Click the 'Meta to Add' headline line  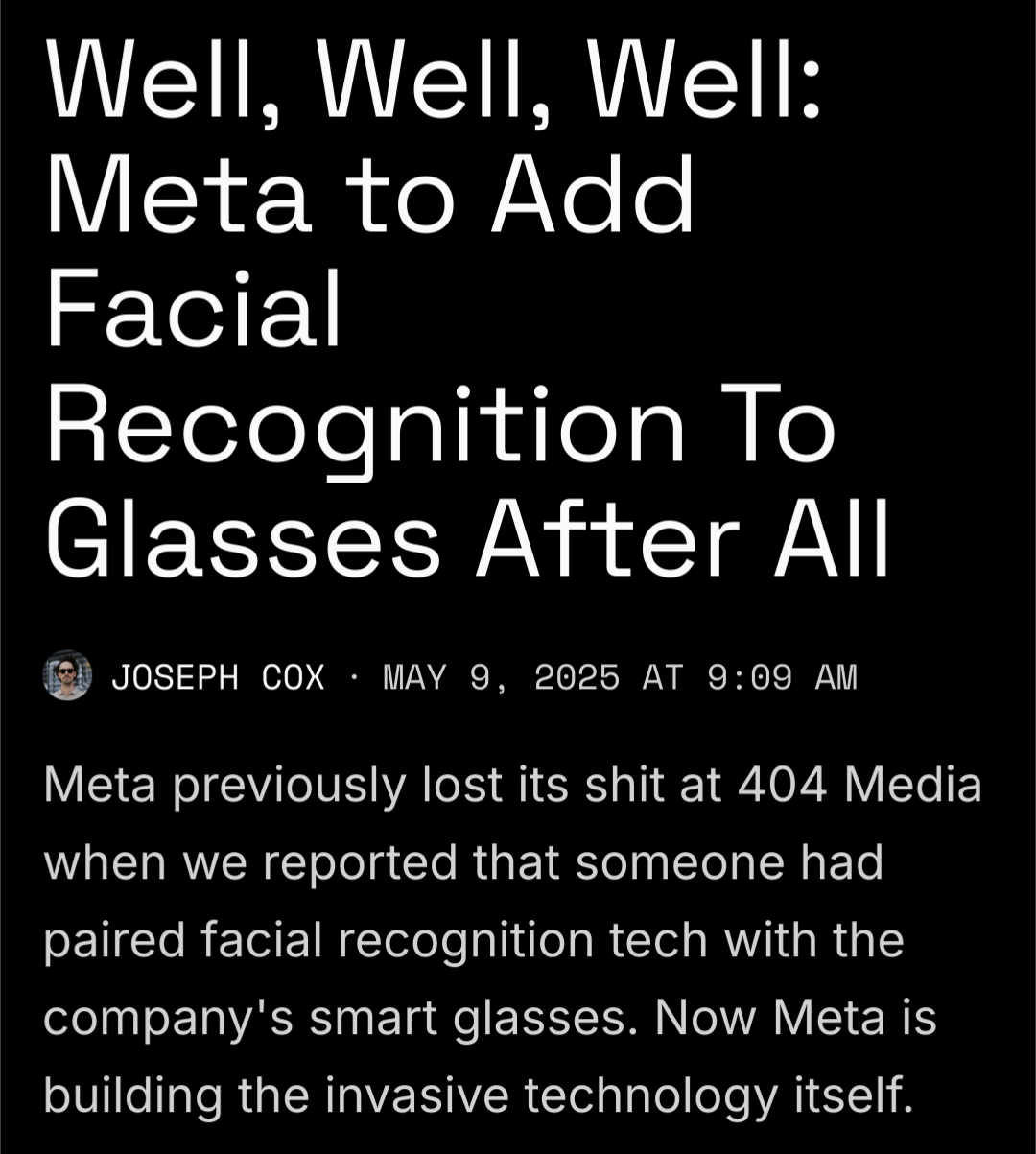point(369,198)
